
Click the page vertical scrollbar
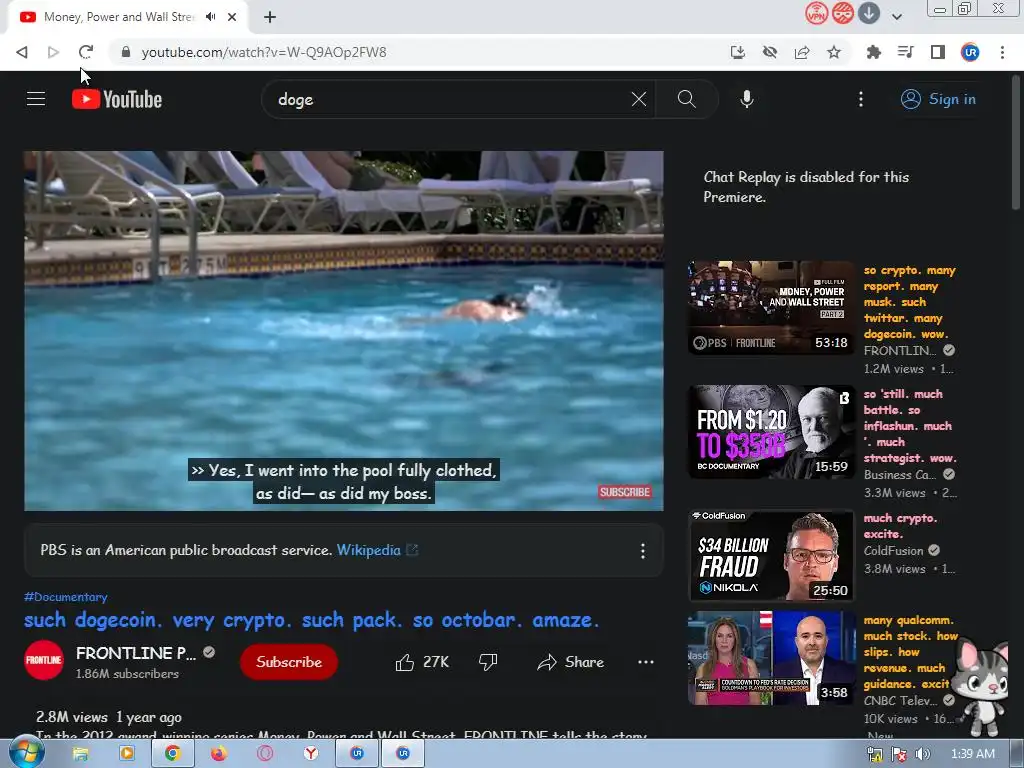click(x=1016, y=141)
